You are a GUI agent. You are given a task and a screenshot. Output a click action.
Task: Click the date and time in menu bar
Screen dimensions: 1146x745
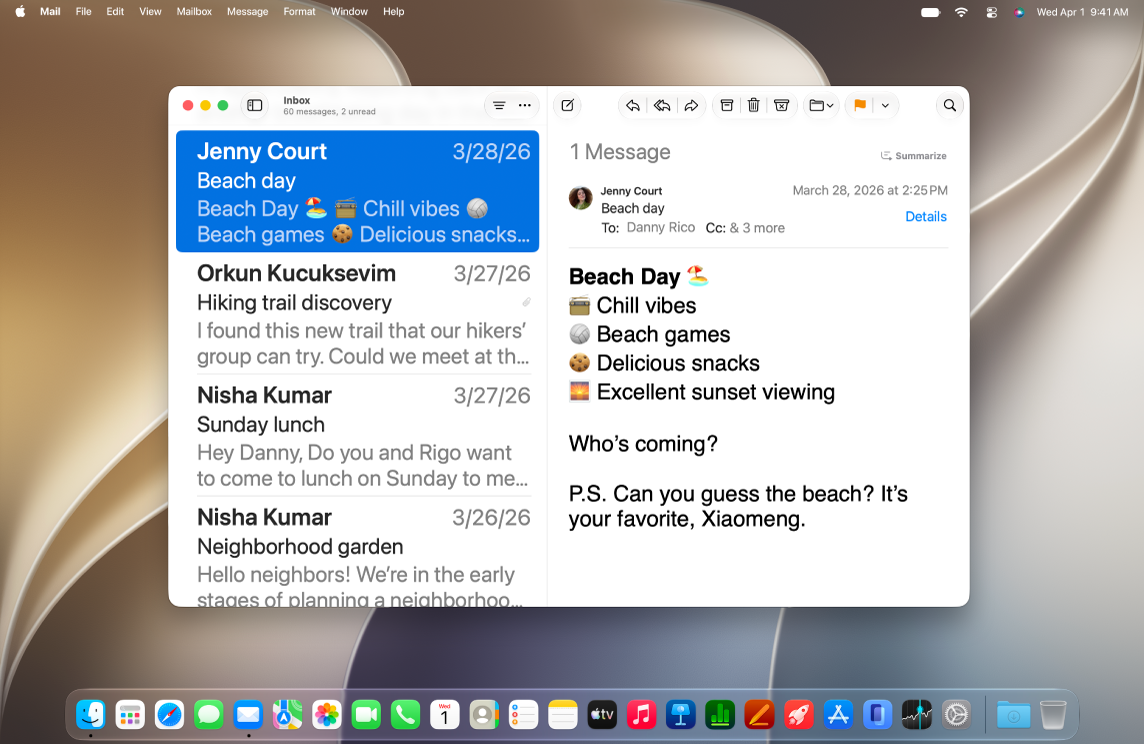1082,12
